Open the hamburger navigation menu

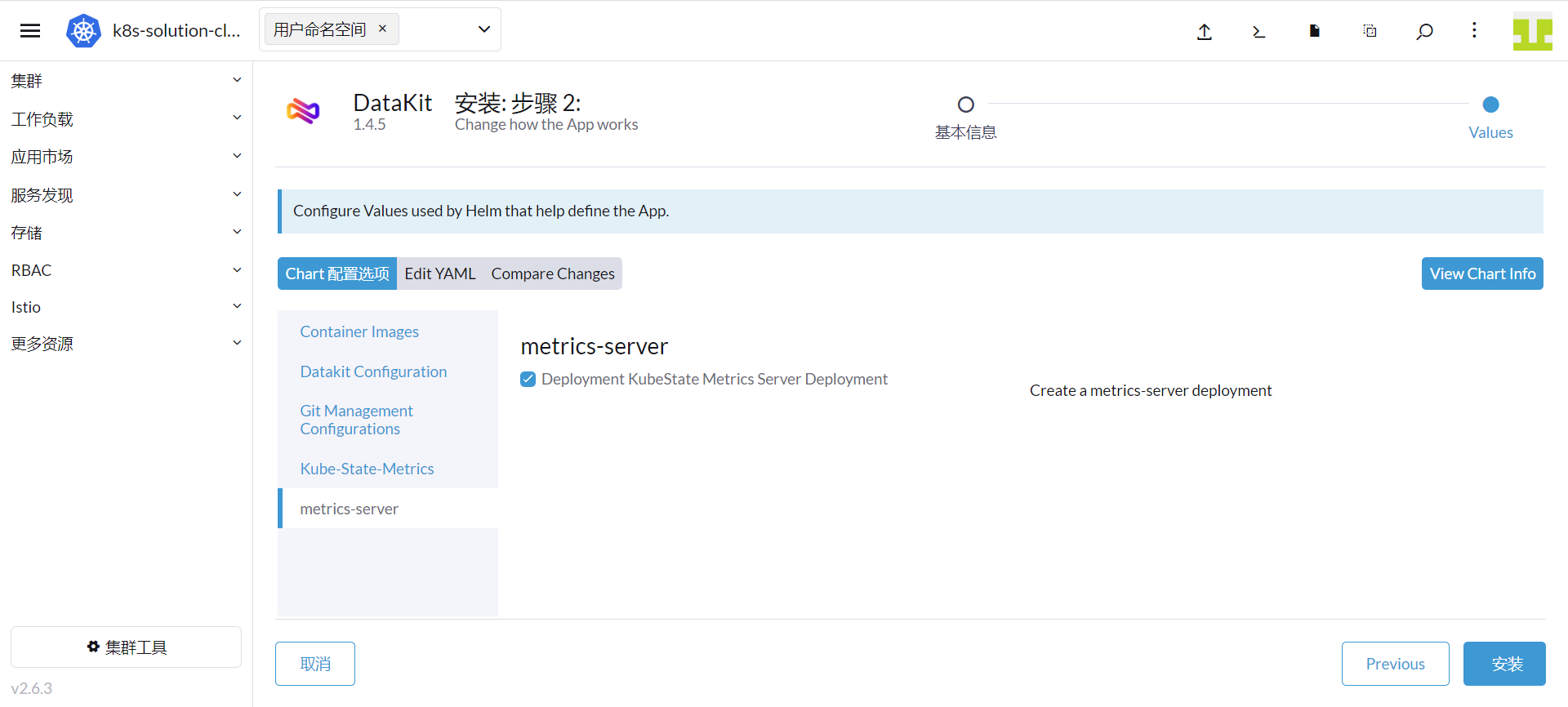tap(30, 31)
